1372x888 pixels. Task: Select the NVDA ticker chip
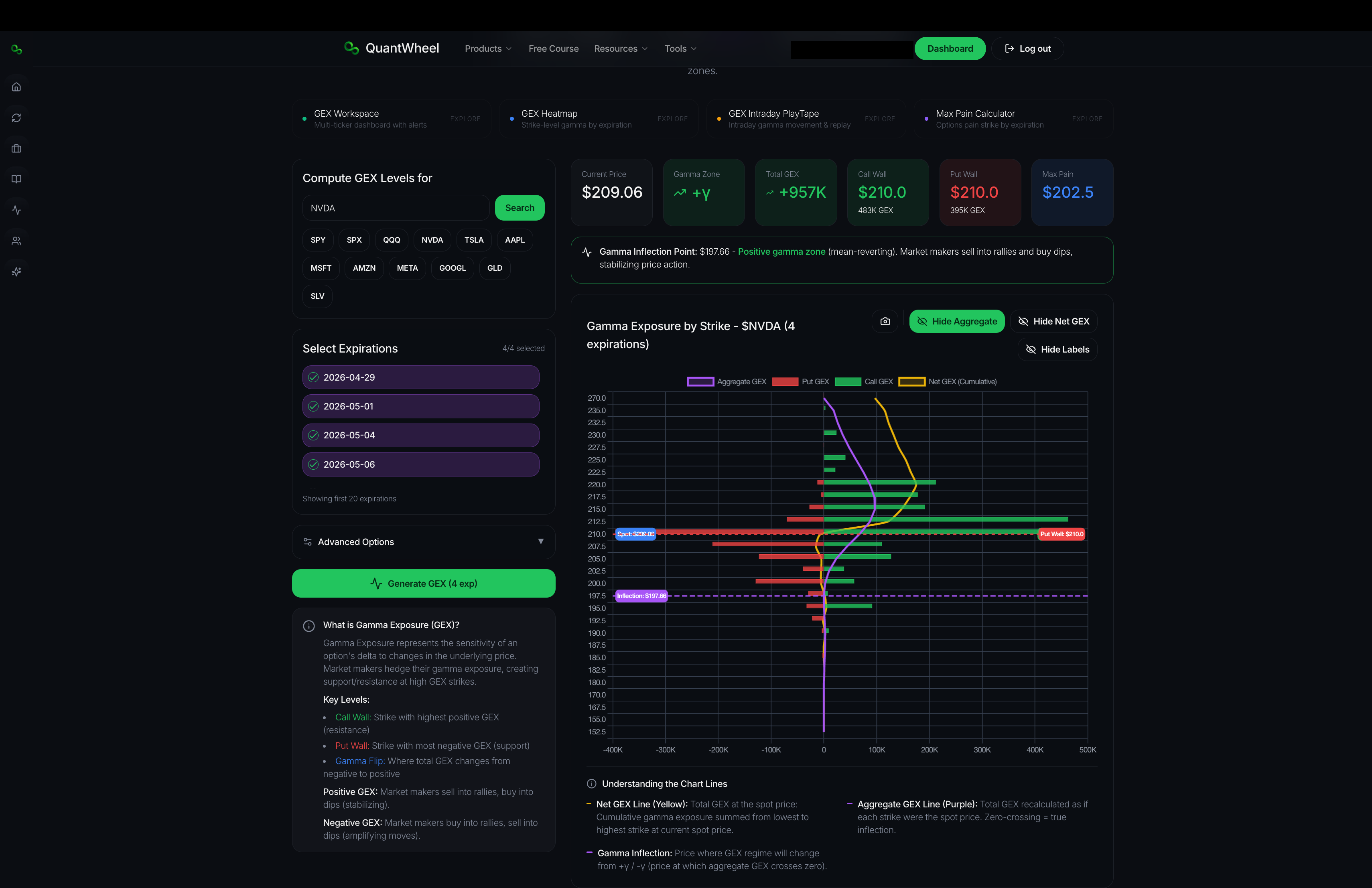pos(432,240)
